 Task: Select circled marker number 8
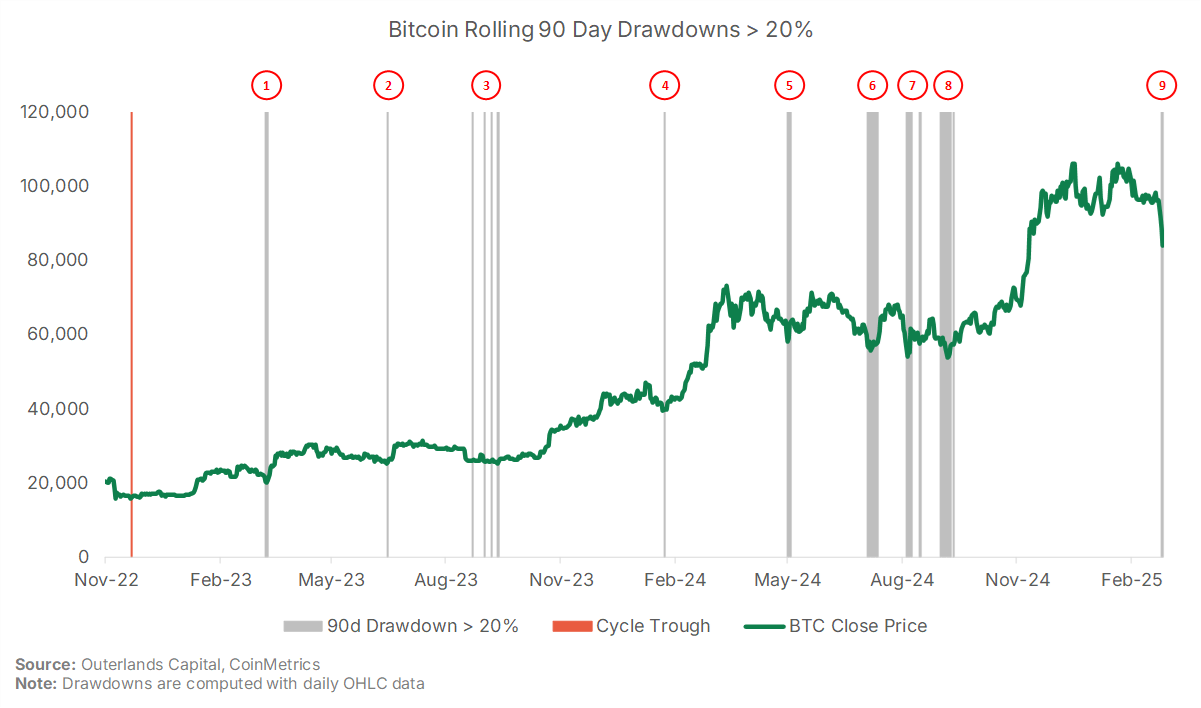point(948,86)
